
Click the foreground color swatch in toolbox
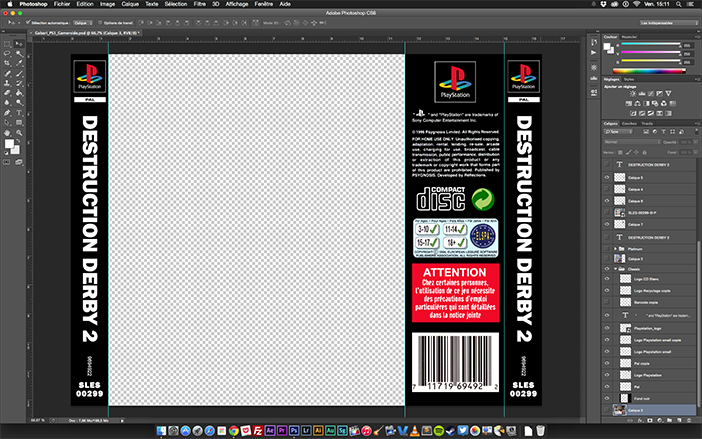point(9,144)
